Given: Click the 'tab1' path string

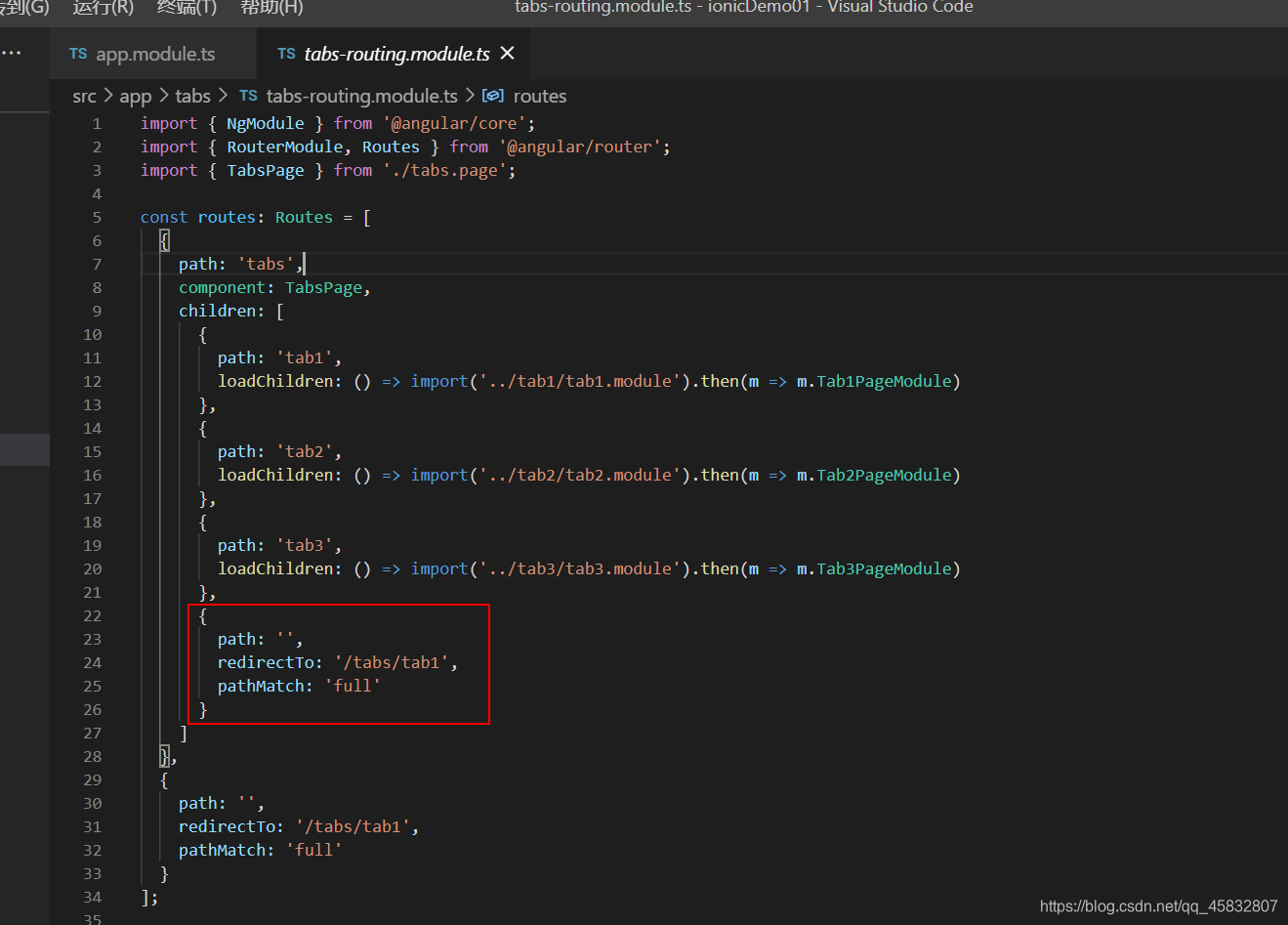Looking at the screenshot, I should tap(305, 357).
